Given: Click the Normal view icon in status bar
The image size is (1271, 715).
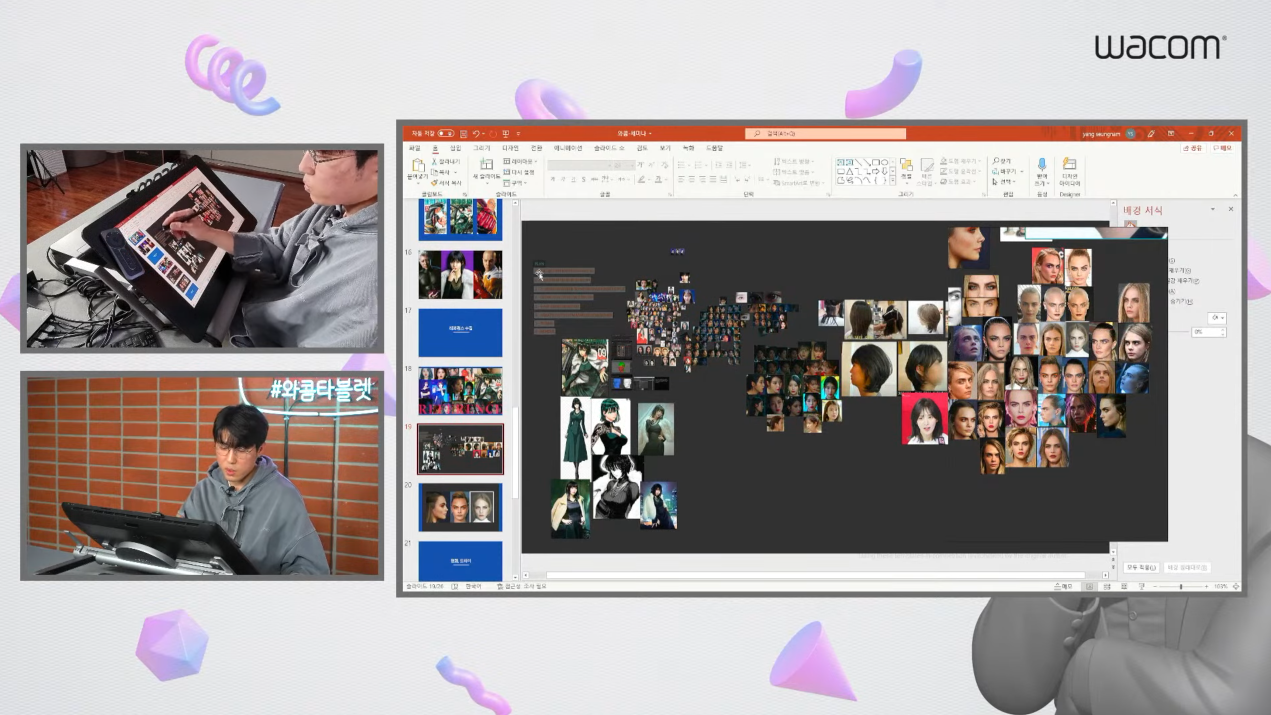Looking at the screenshot, I should click(x=1090, y=586).
